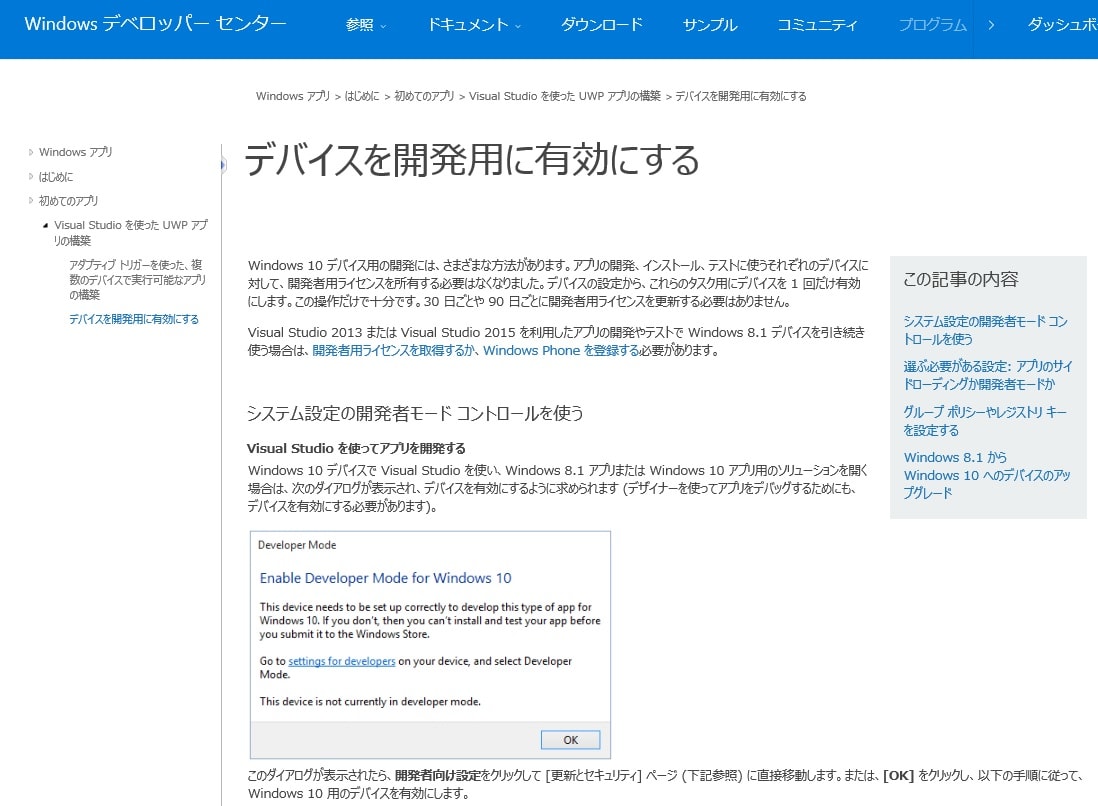Viewport: 1098px width, 806px height.
Task: Open the Visual Studio を使った UWP アプリの構築 breadcrumb
Action: click(564, 96)
